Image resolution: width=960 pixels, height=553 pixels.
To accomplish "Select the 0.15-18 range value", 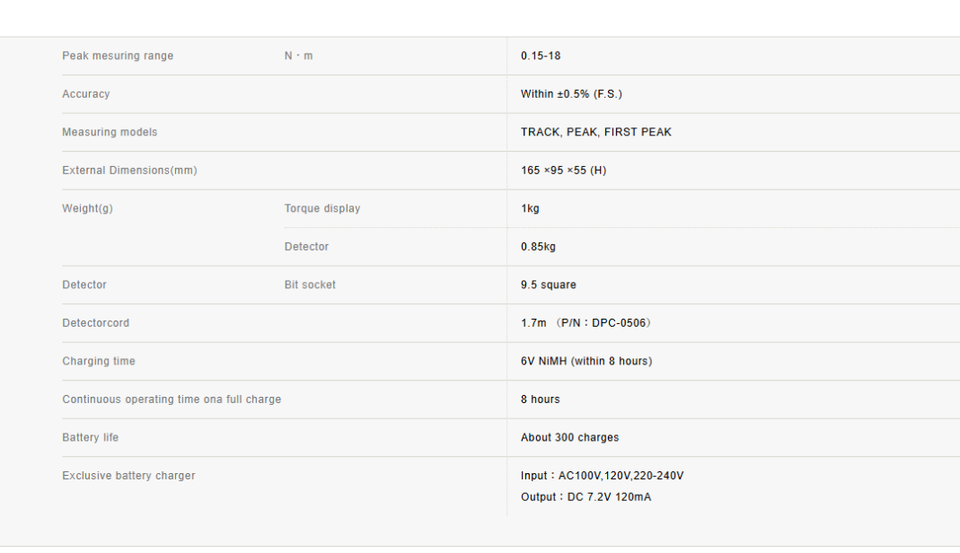I will [x=541, y=56].
